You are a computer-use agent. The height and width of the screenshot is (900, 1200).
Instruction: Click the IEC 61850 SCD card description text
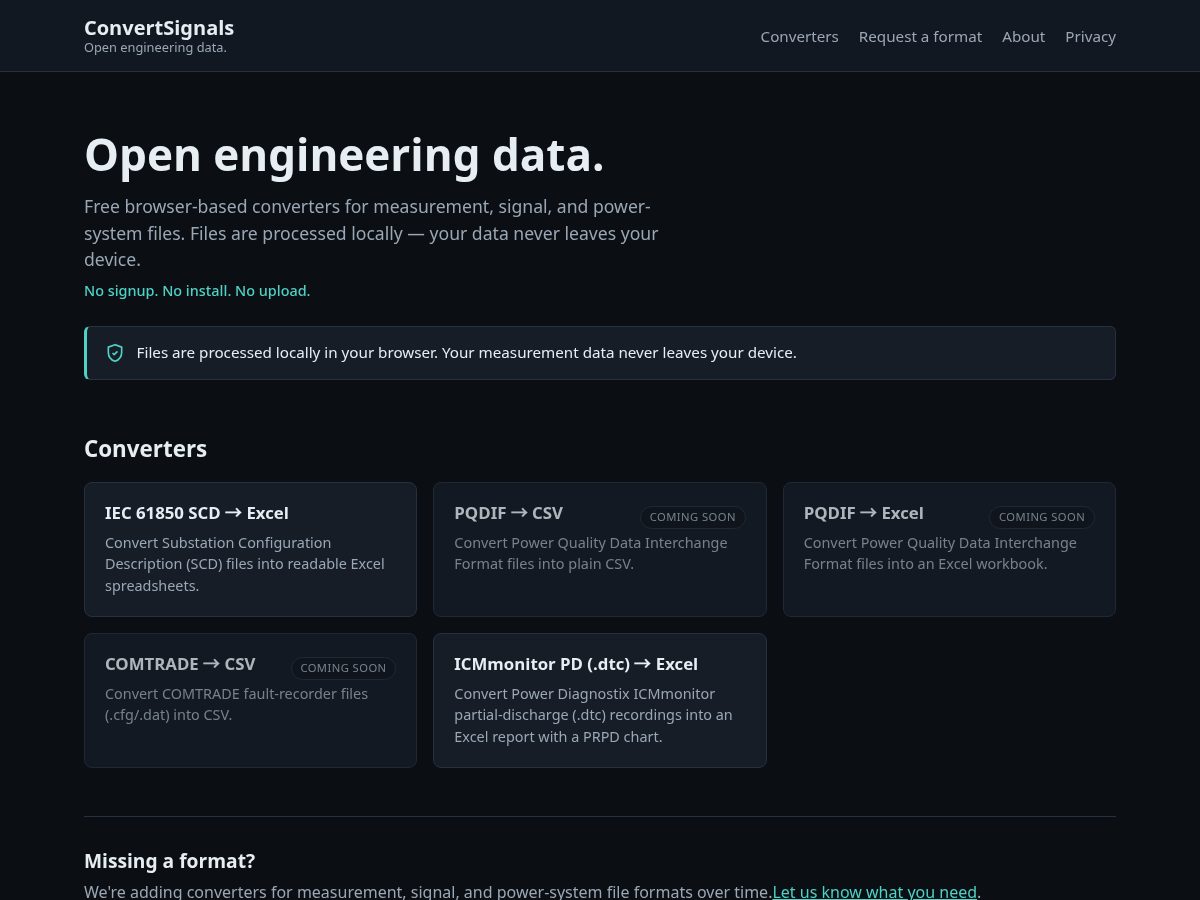245,564
